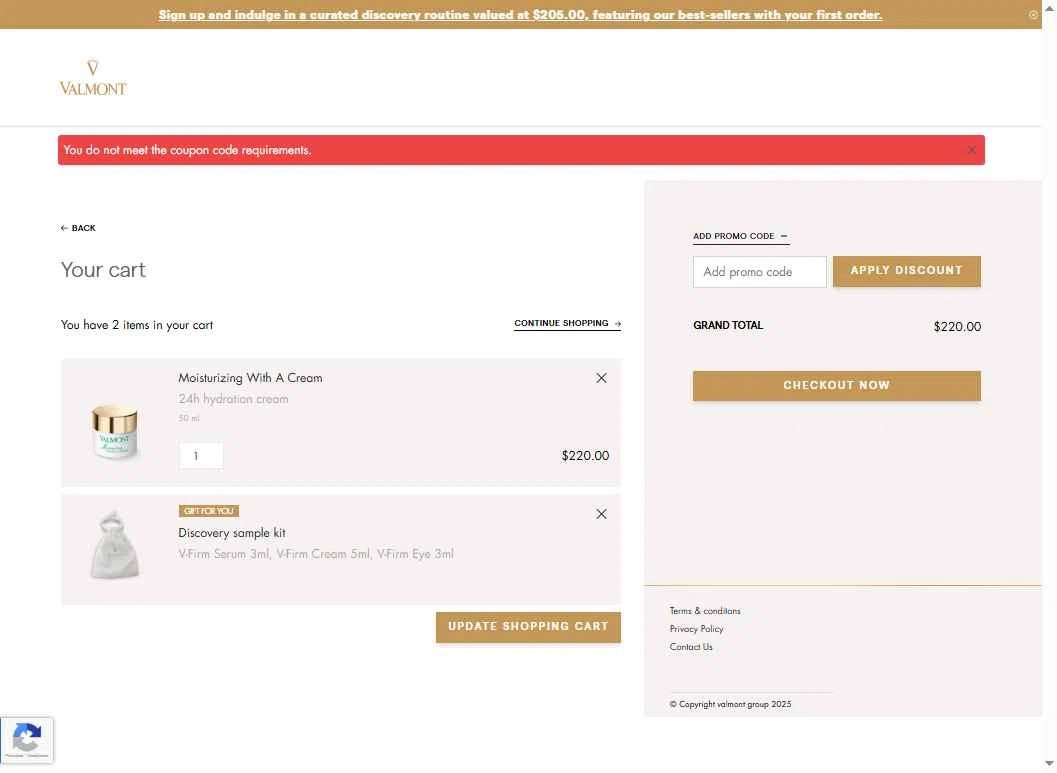Image resolution: width=1057 pixels, height=773 pixels.
Task: Dismiss the red coupon error message
Action: (x=971, y=150)
